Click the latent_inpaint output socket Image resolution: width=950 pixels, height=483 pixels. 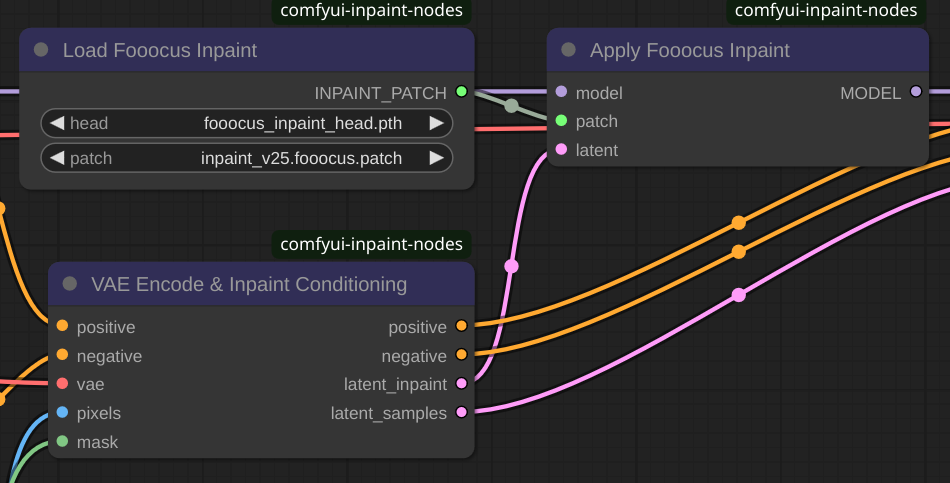point(462,383)
